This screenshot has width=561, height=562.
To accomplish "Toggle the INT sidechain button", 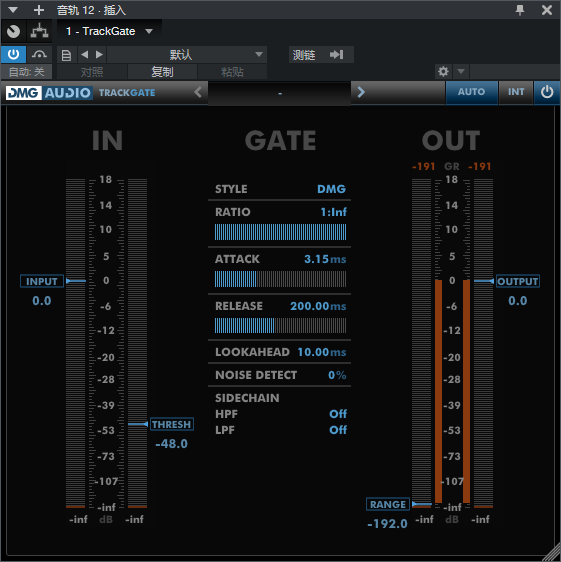I will click(x=516, y=92).
